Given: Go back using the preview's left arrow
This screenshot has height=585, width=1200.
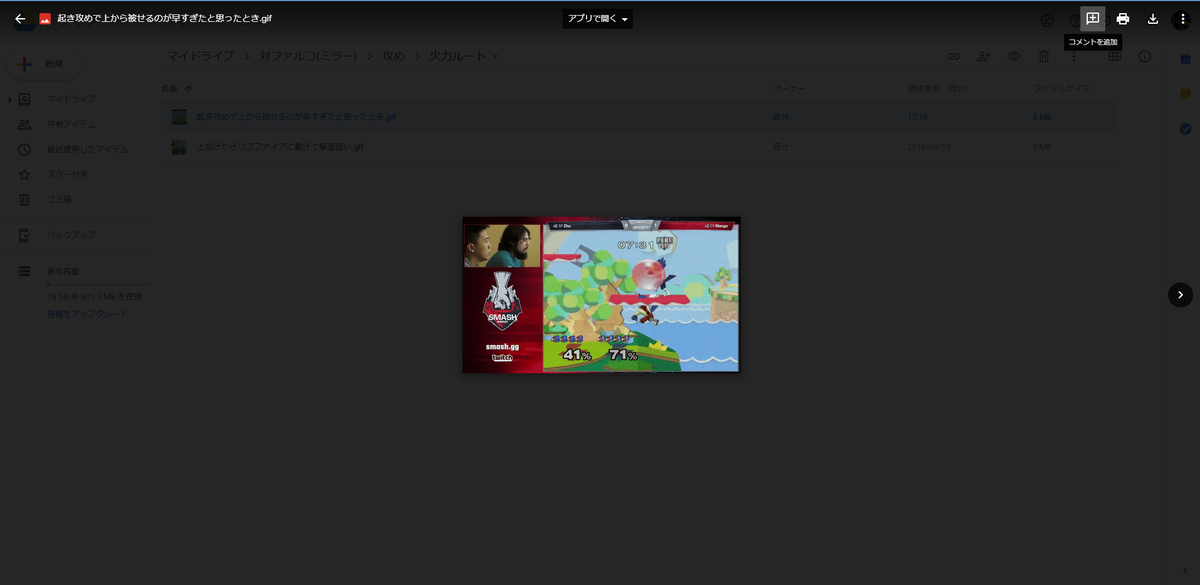Looking at the screenshot, I should coord(20,19).
